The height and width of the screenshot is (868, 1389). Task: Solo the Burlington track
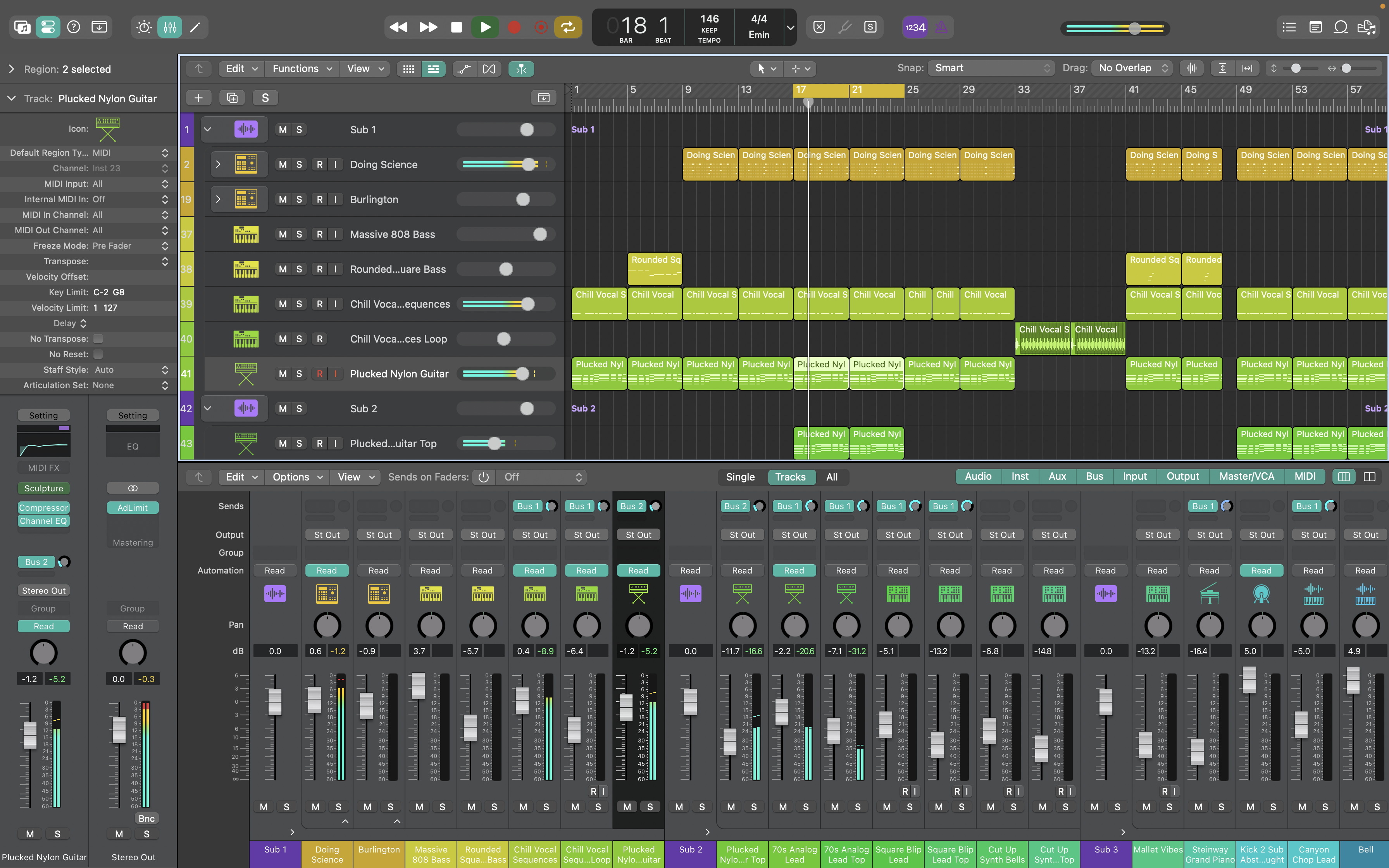coord(299,199)
